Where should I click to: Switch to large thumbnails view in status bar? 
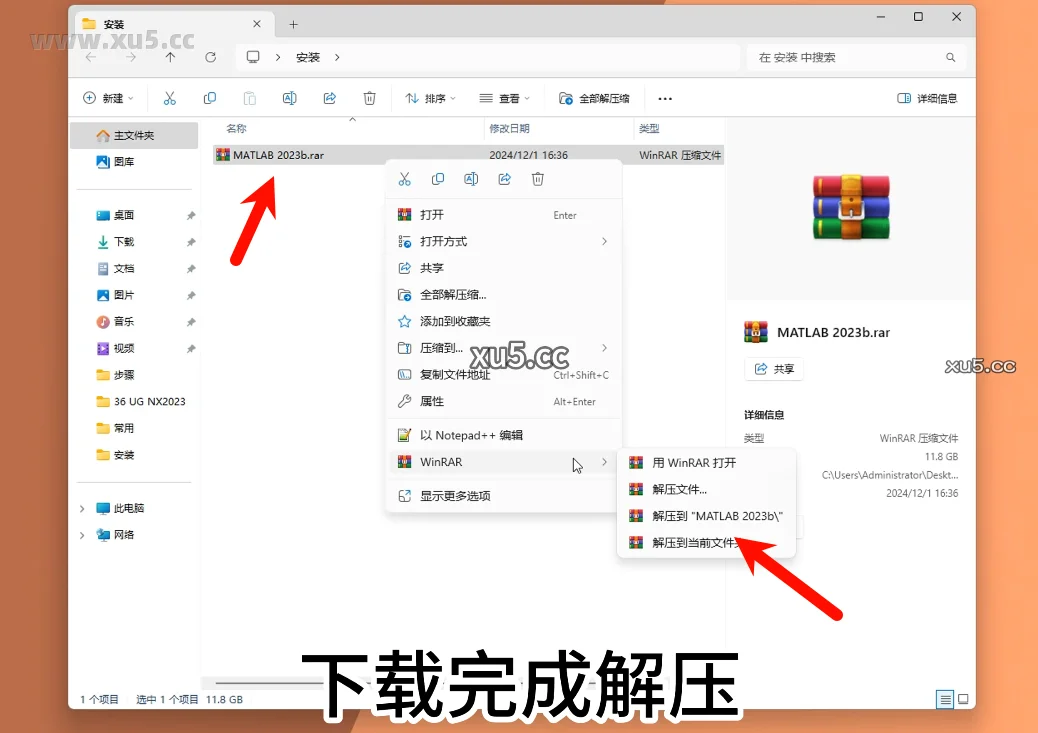tap(963, 699)
